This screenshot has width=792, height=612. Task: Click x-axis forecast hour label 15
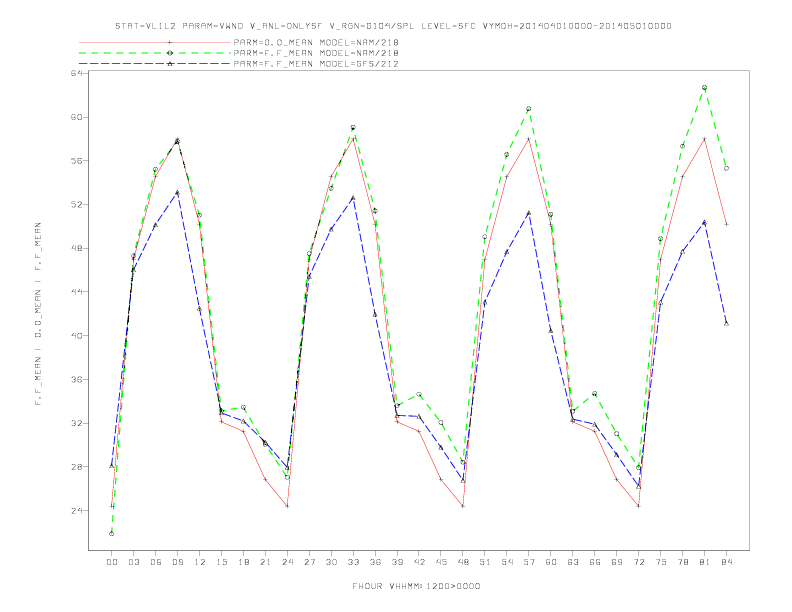(221, 562)
